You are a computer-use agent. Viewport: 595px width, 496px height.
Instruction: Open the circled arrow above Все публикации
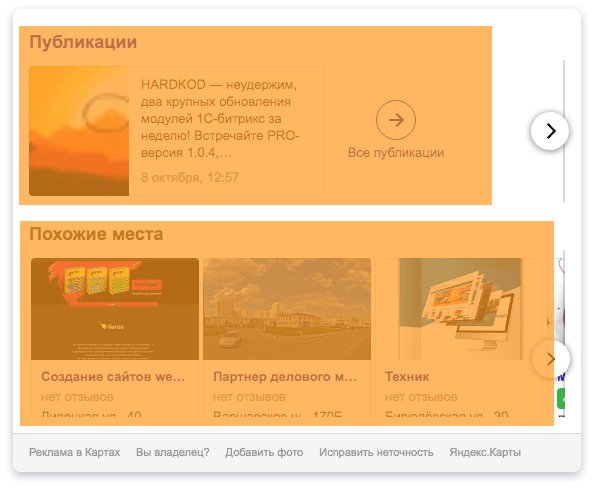click(x=396, y=120)
